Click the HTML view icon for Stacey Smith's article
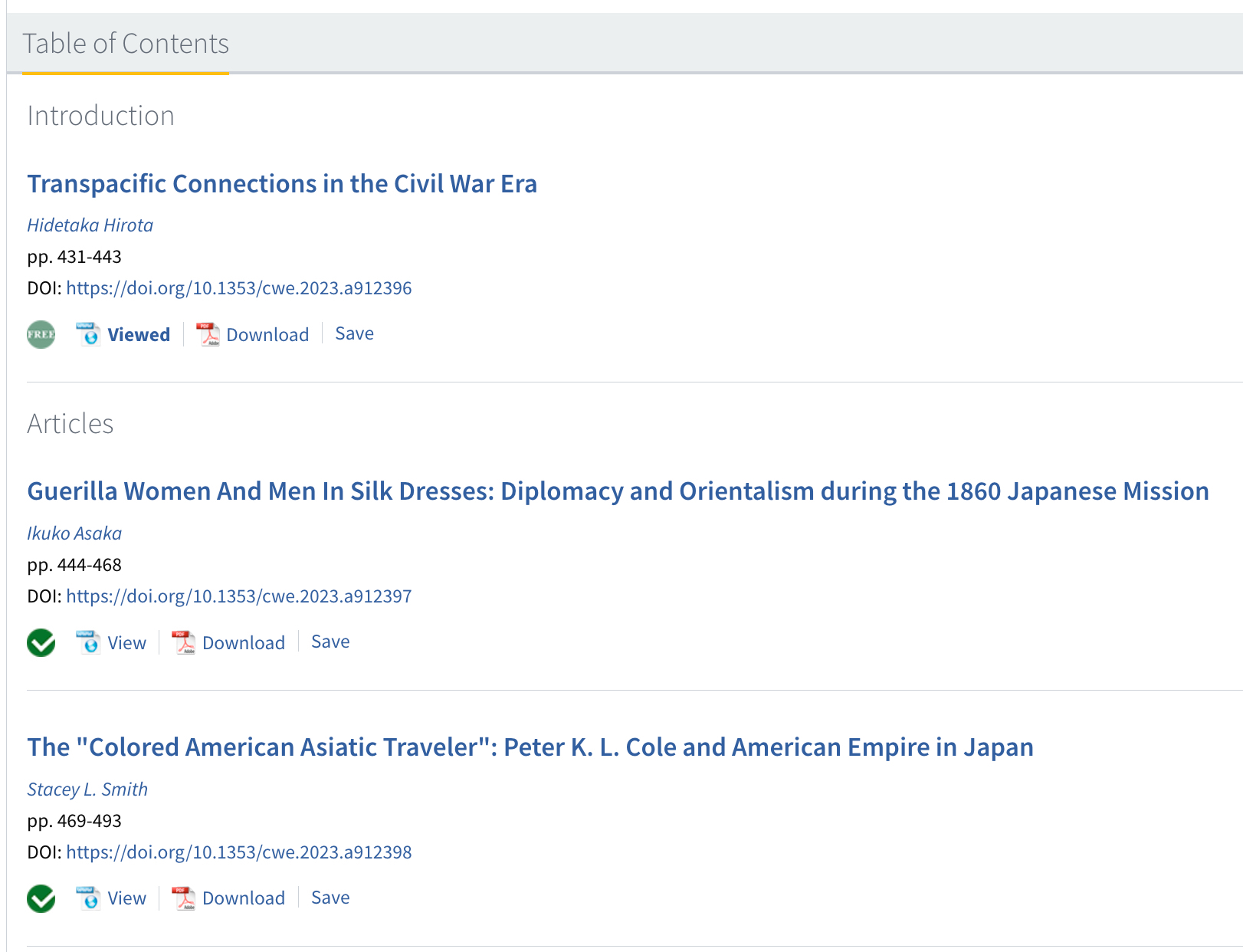This screenshot has height=952, width=1243. click(88, 898)
